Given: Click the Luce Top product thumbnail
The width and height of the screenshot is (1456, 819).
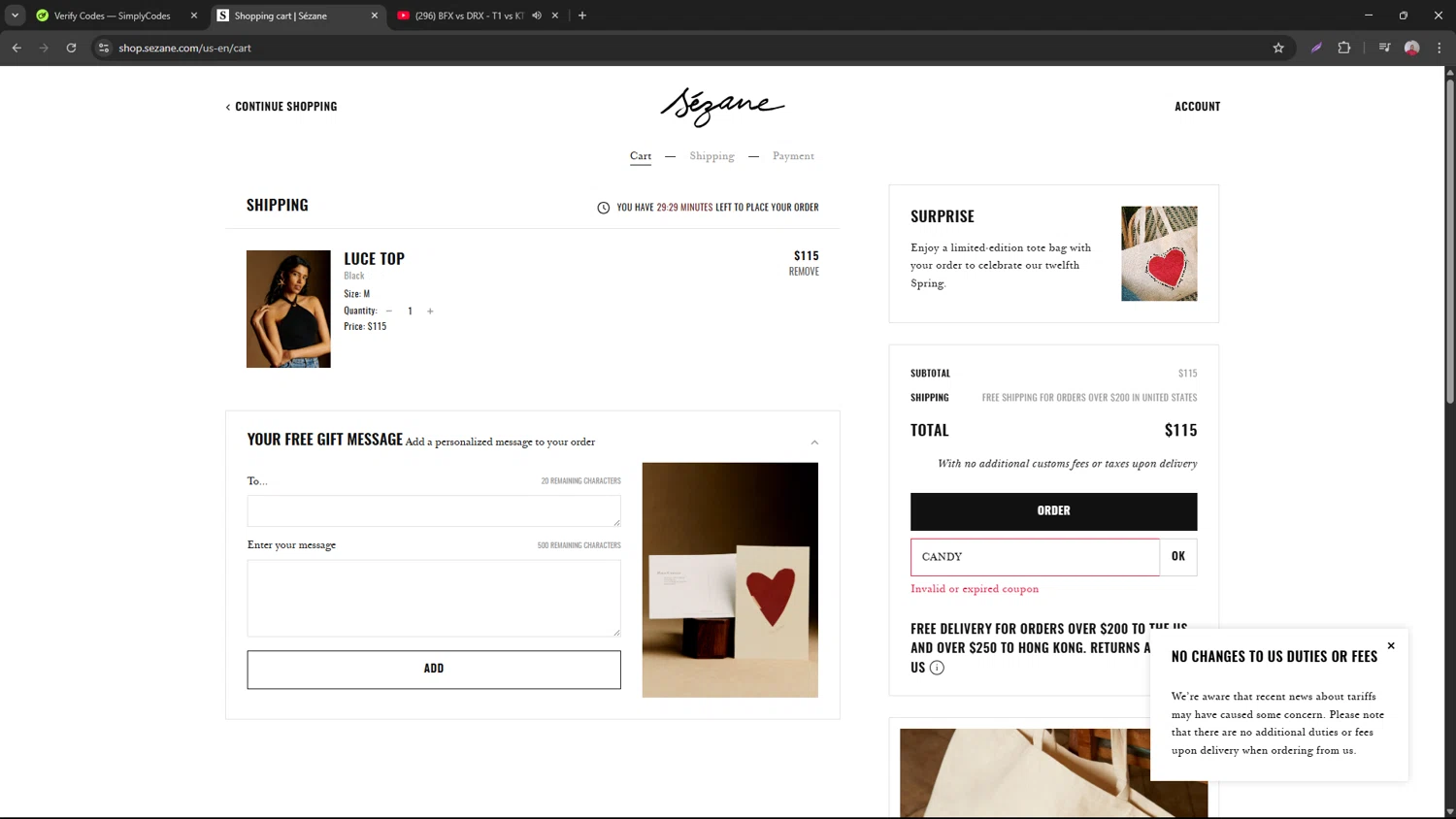Looking at the screenshot, I should (x=288, y=309).
